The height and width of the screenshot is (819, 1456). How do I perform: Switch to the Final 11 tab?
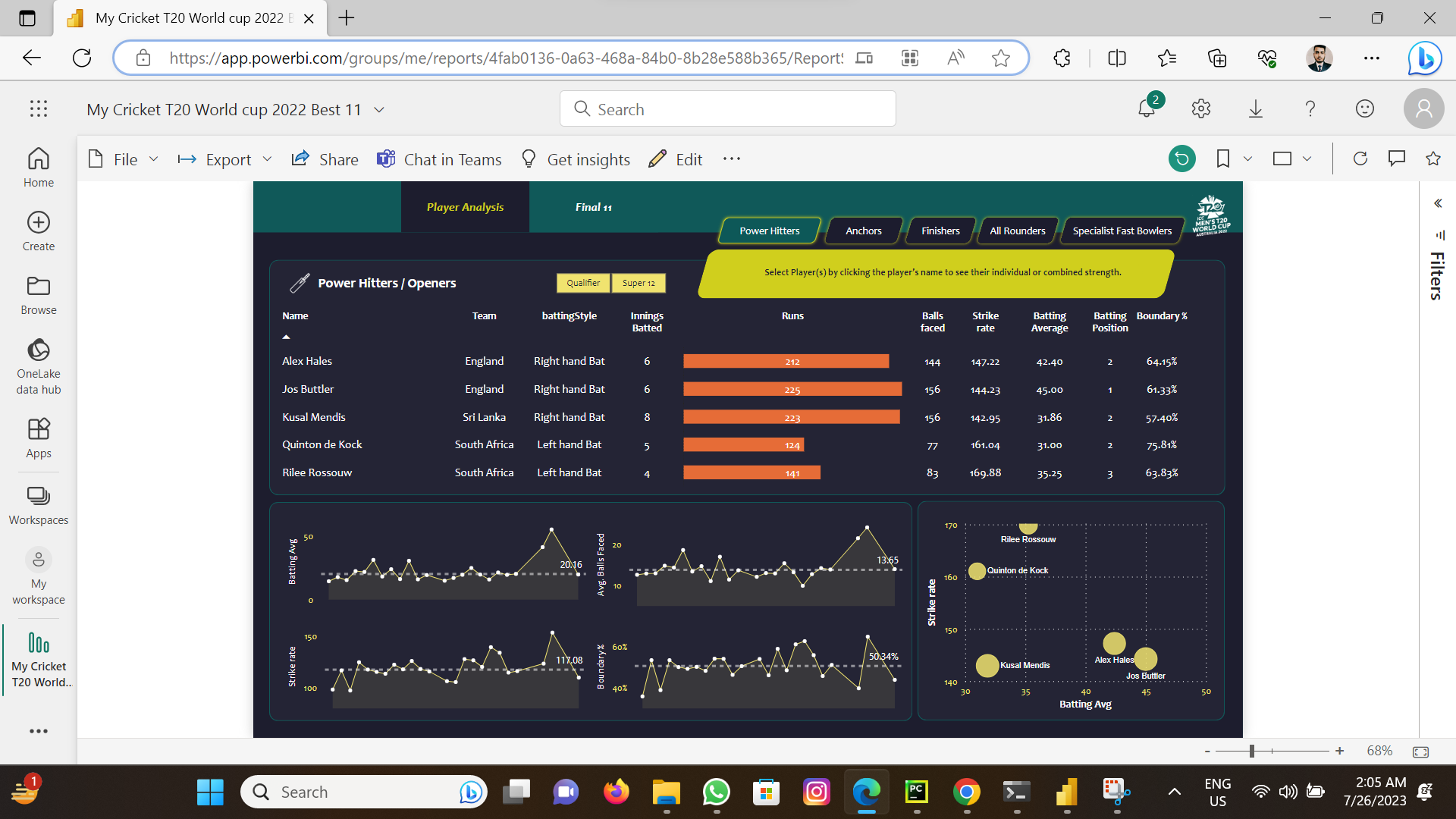tap(594, 206)
